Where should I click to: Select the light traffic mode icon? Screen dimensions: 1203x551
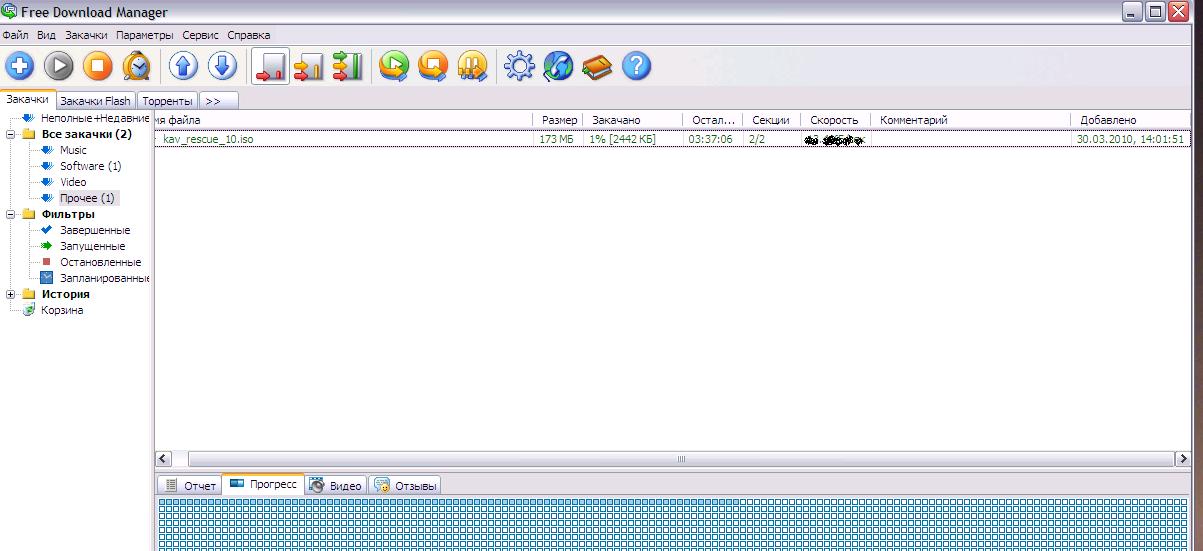click(x=271, y=67)
